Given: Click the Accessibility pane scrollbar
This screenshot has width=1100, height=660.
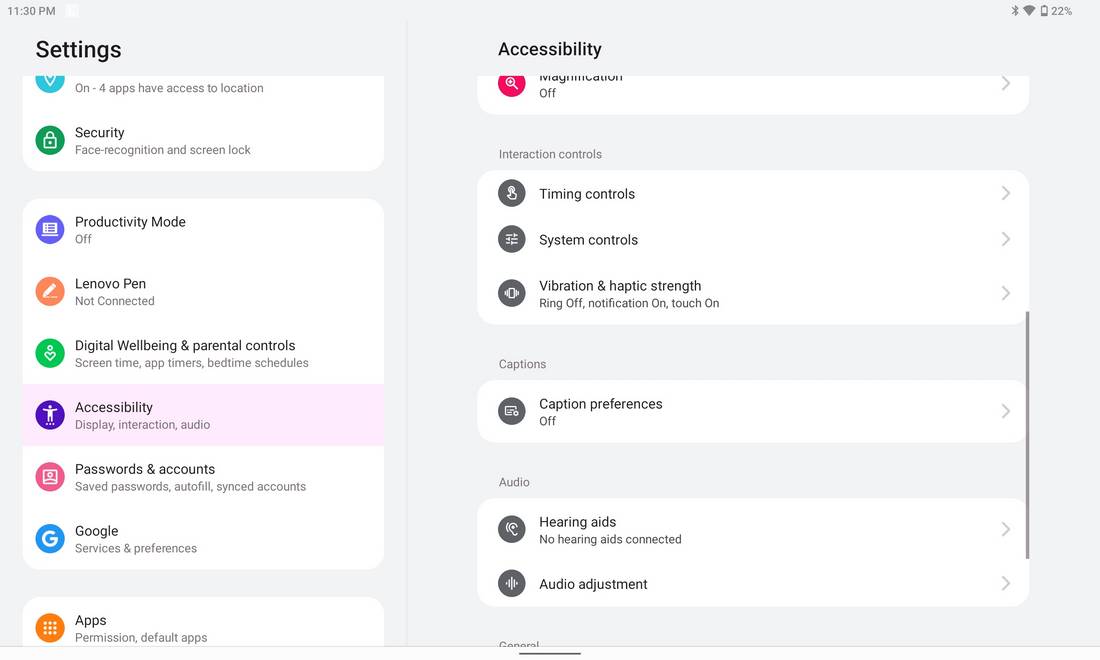Looking at the screenshot, I should click(x=1028, y=435).
